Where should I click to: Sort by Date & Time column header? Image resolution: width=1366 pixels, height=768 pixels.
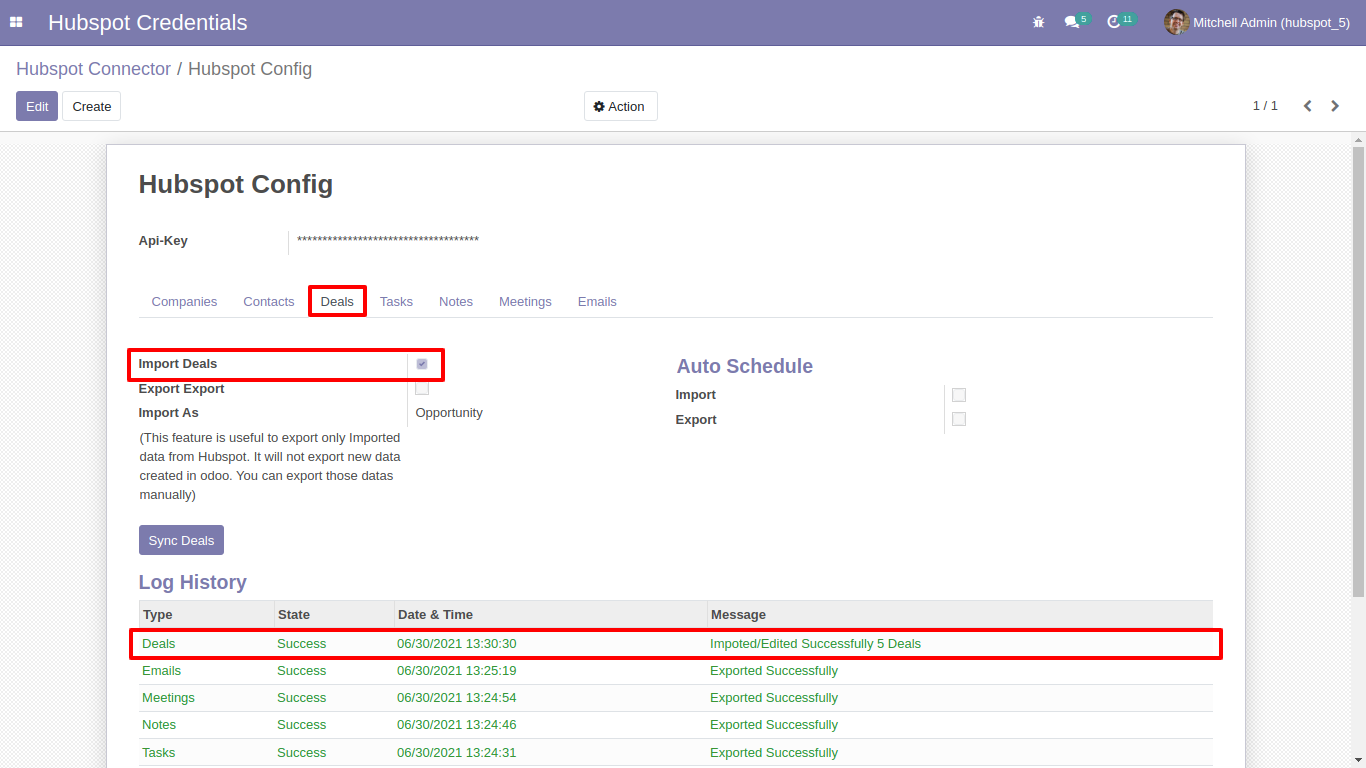tap(550, 614)
